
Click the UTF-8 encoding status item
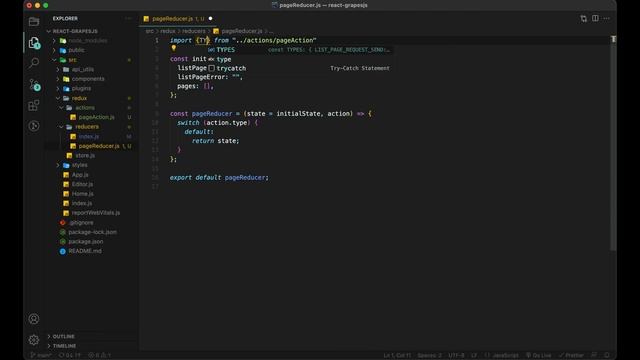pos(456,356)
